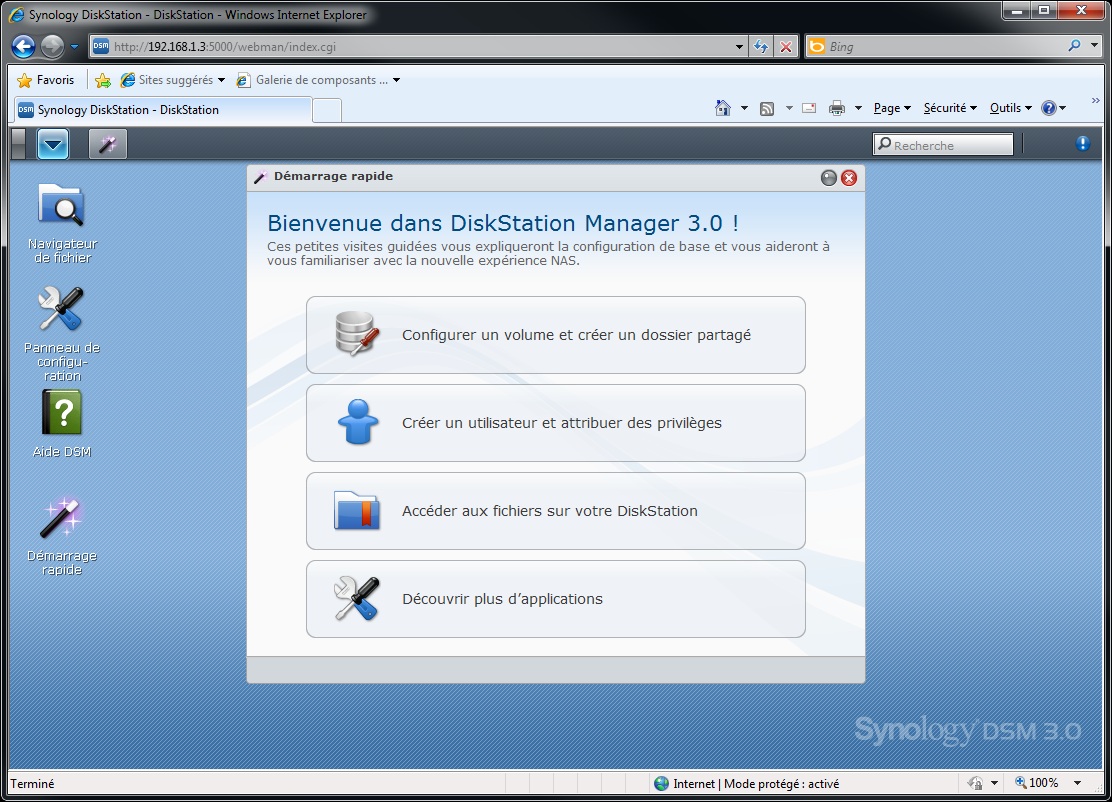Open a new blank tab

click(x=327, y=111)
